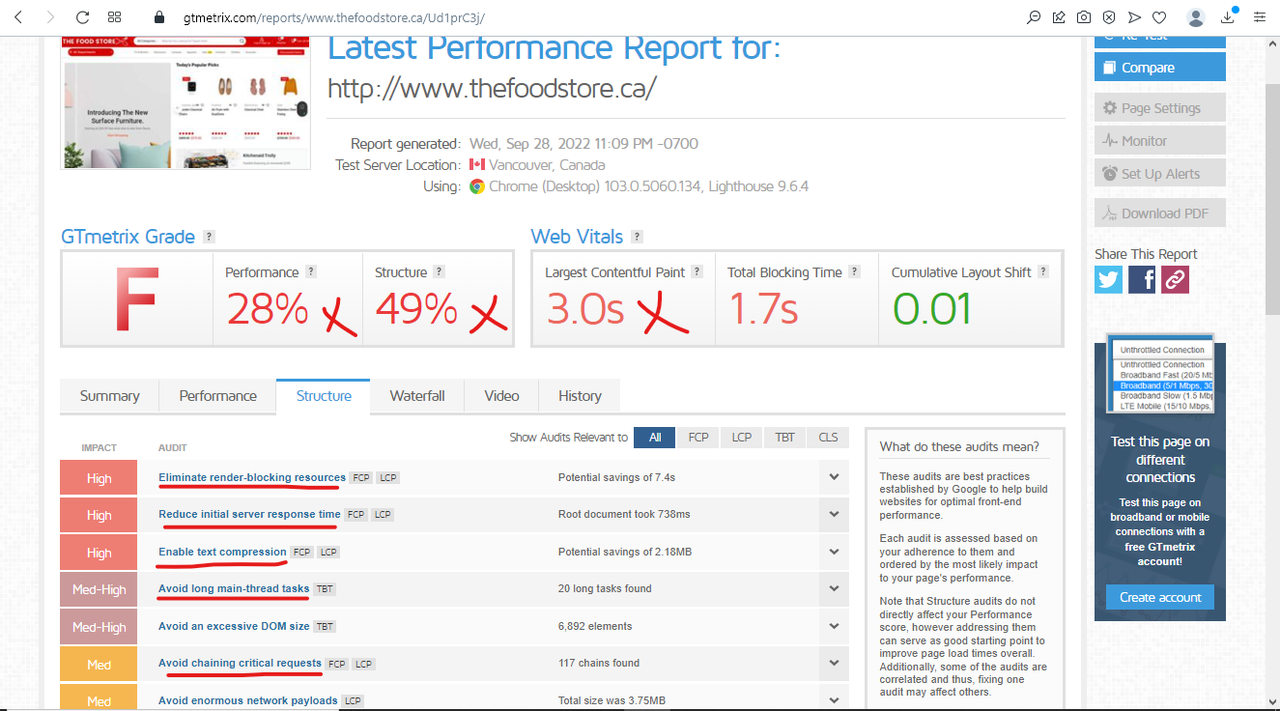Open the History tab

(580, 396)
